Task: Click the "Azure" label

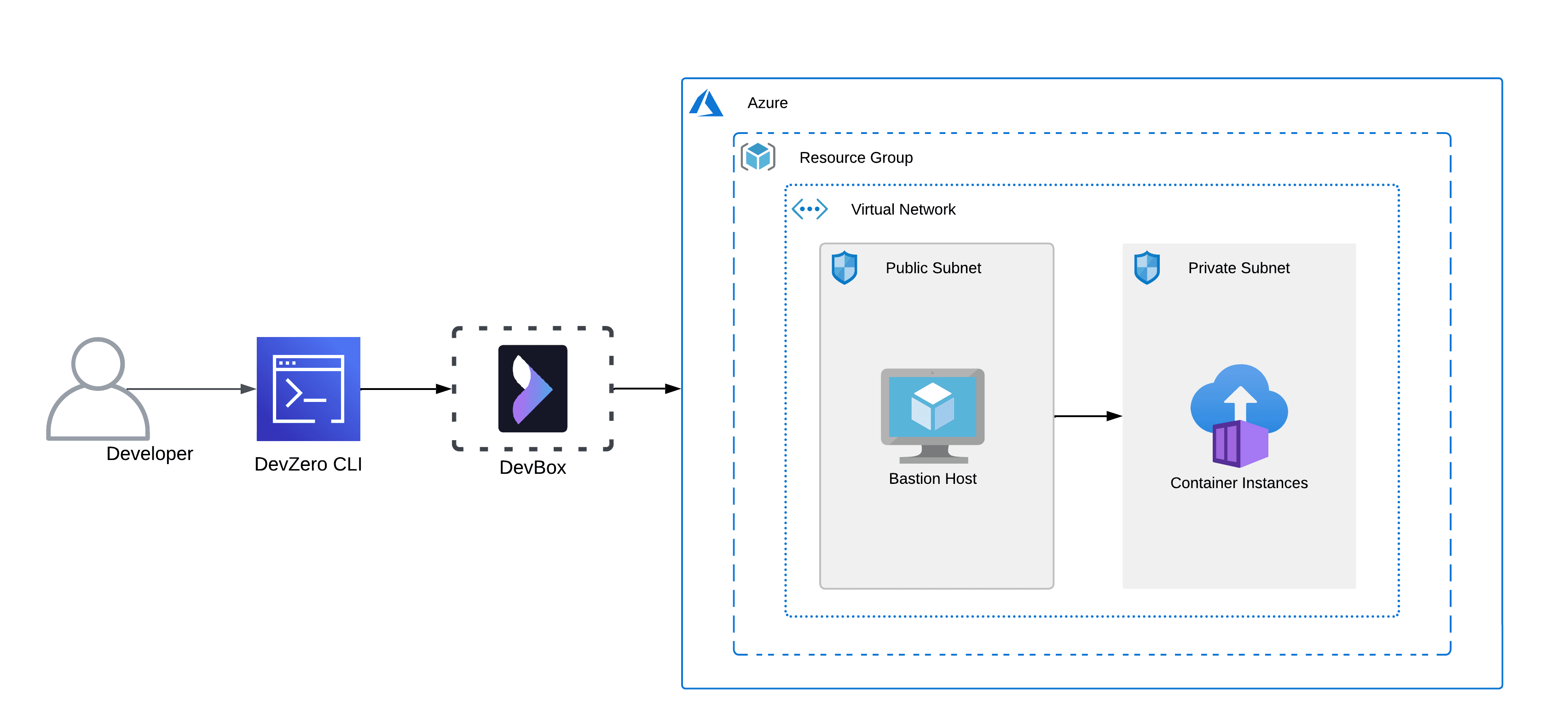Action: point(768,103)
